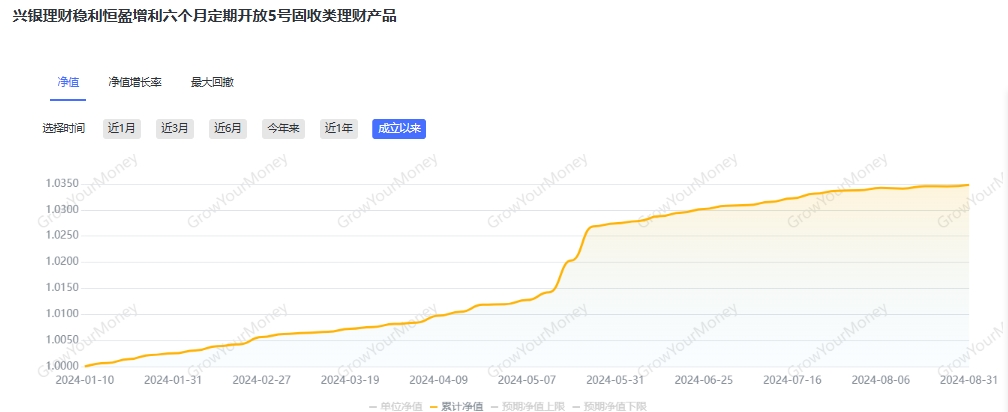The image size is (1008, 412).
Task: Click the 近6月 range button
Action: coord(228,128)
